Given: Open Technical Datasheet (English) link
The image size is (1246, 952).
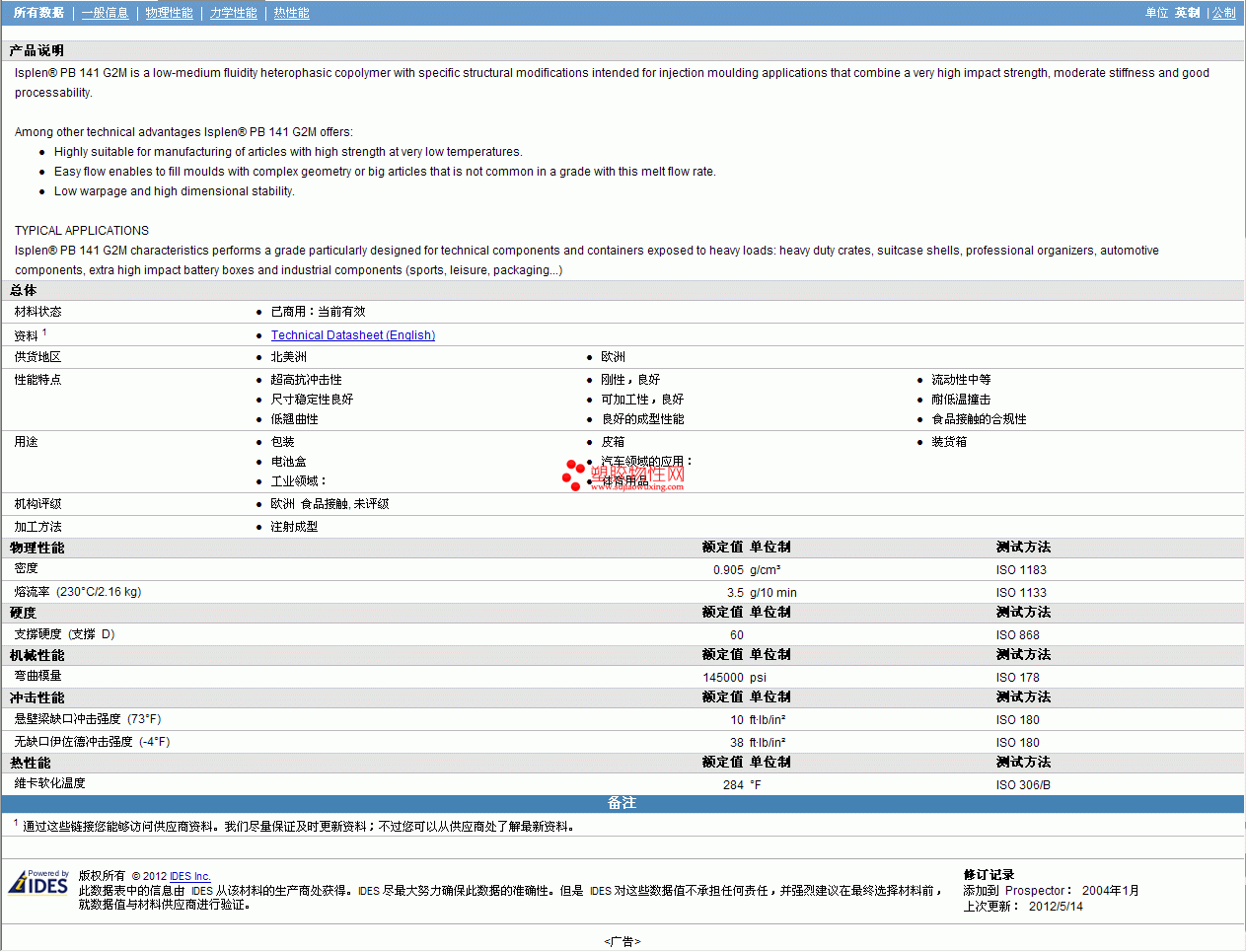Looking at the screenshot, I should [353, 335].
